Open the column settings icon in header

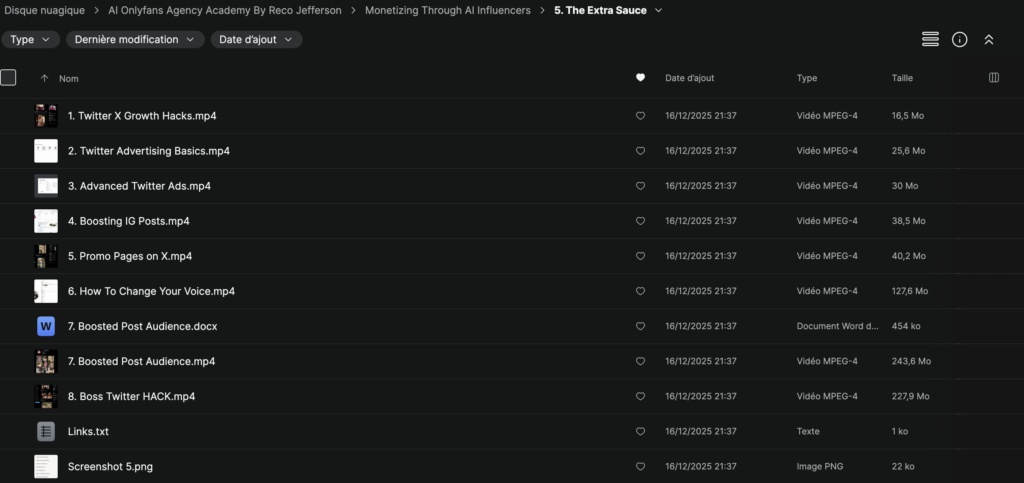(x=993, y=78)
